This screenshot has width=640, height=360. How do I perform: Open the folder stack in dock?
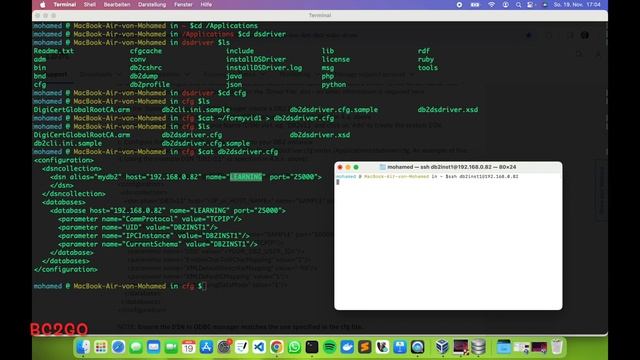pos(504,347)
